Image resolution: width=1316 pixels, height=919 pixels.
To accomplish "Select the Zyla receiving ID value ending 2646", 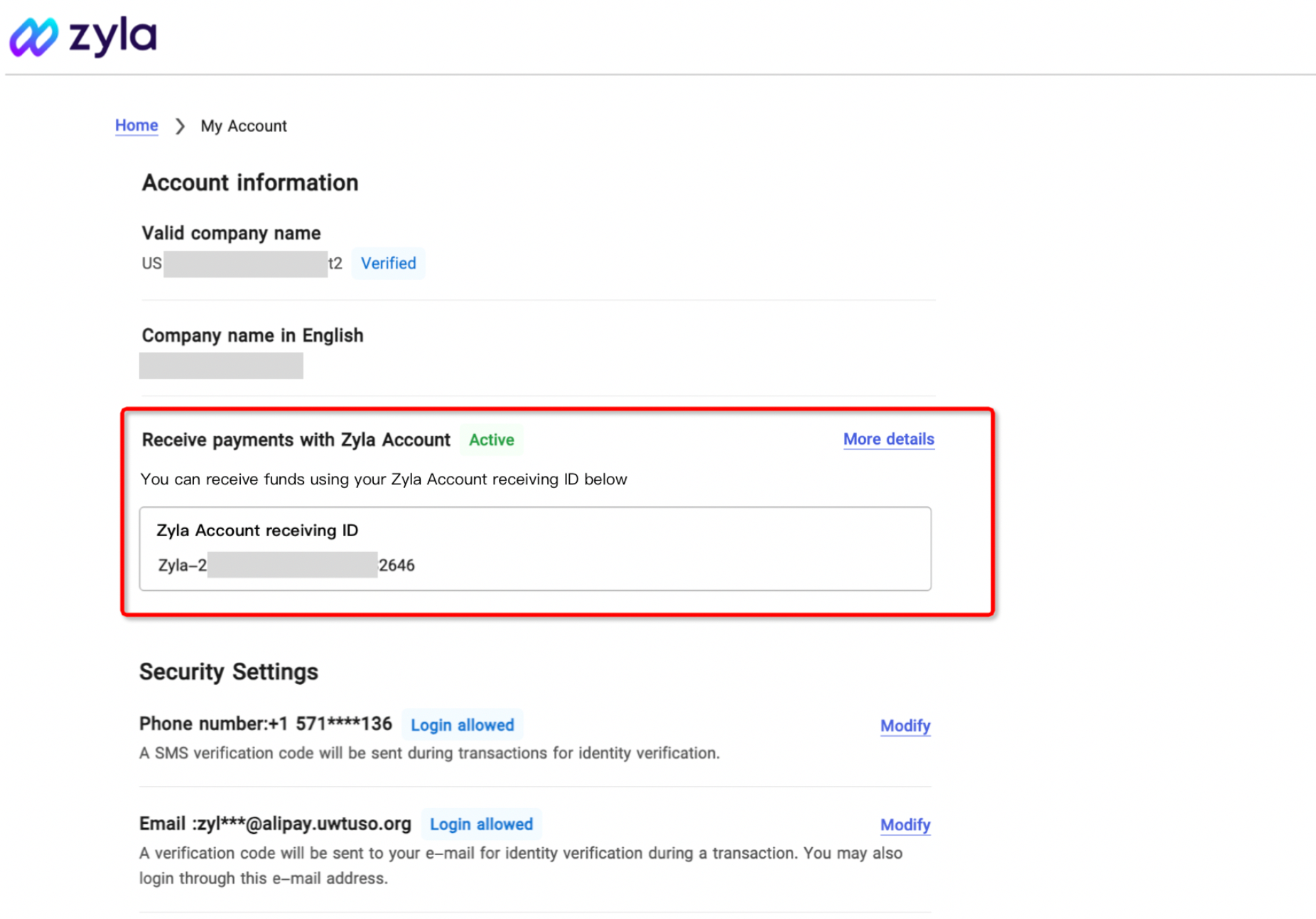I will point(286,565).
